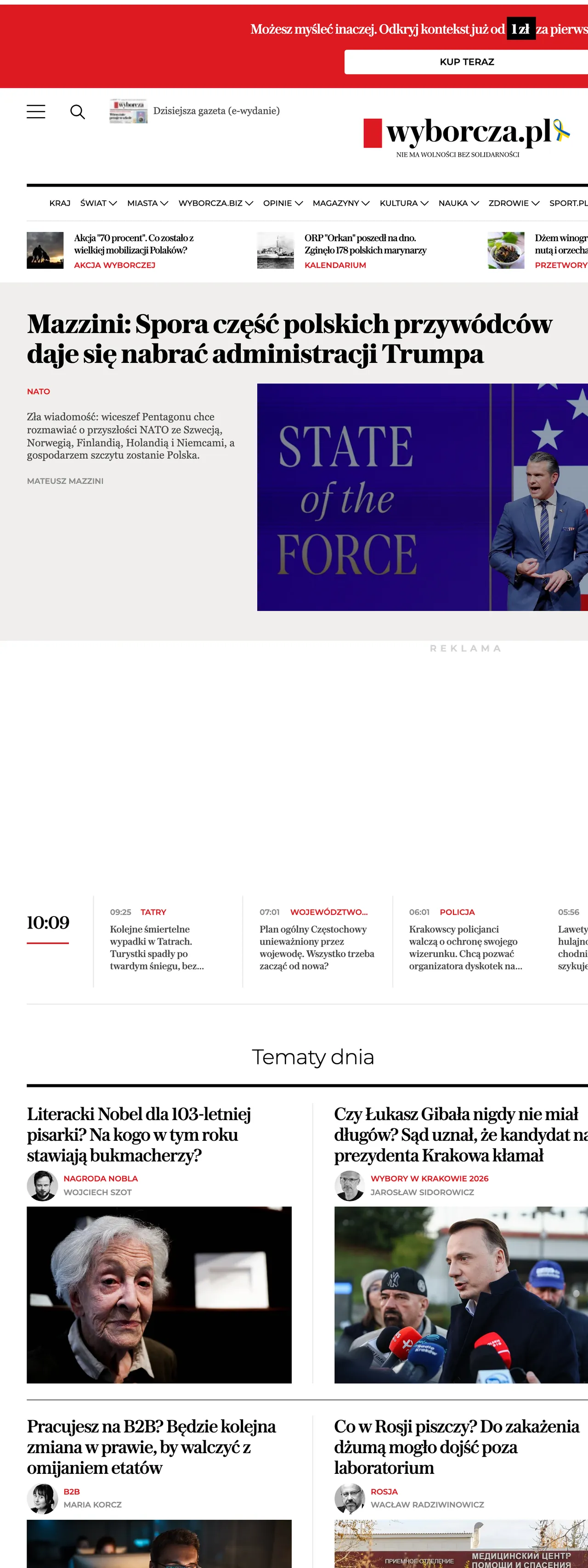
Task: Expand the KULTURA dropdown menu
Action: [x=404, y=204]
